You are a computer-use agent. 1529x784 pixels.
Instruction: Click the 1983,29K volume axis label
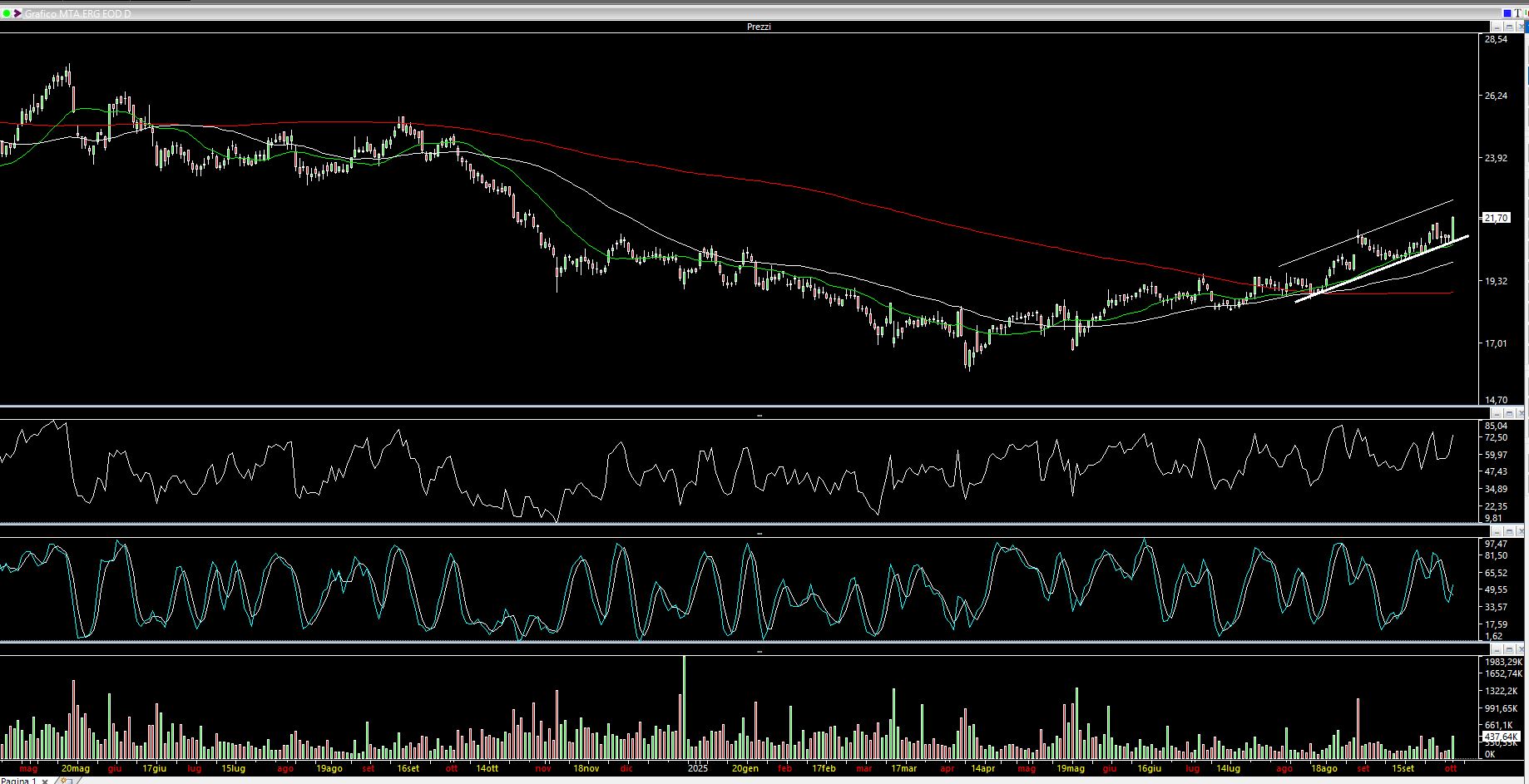tap(1503, 662)
